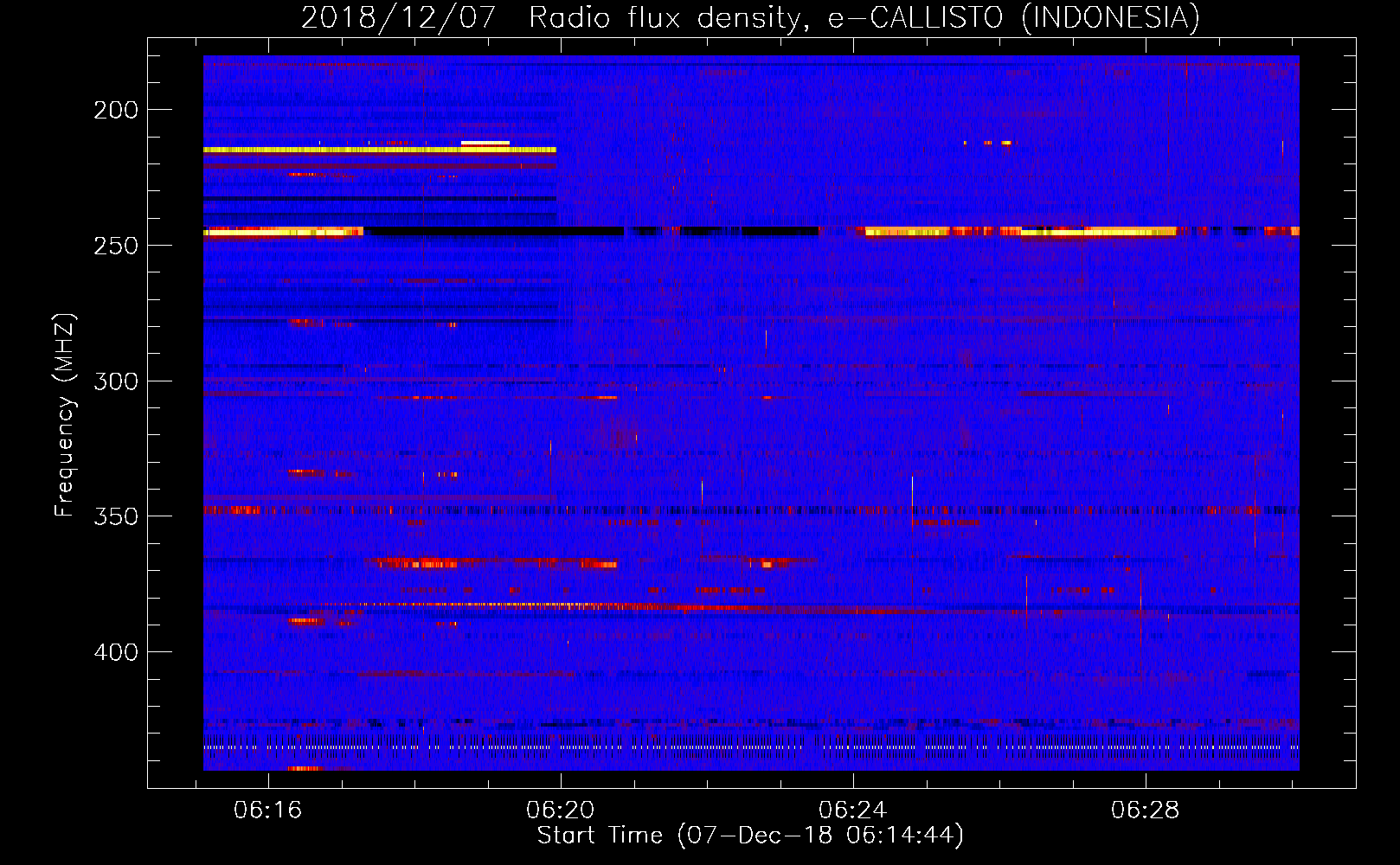Click the 250 frequency tick label
This screenshot has width=1400, height=865.
tap(116, 246)
